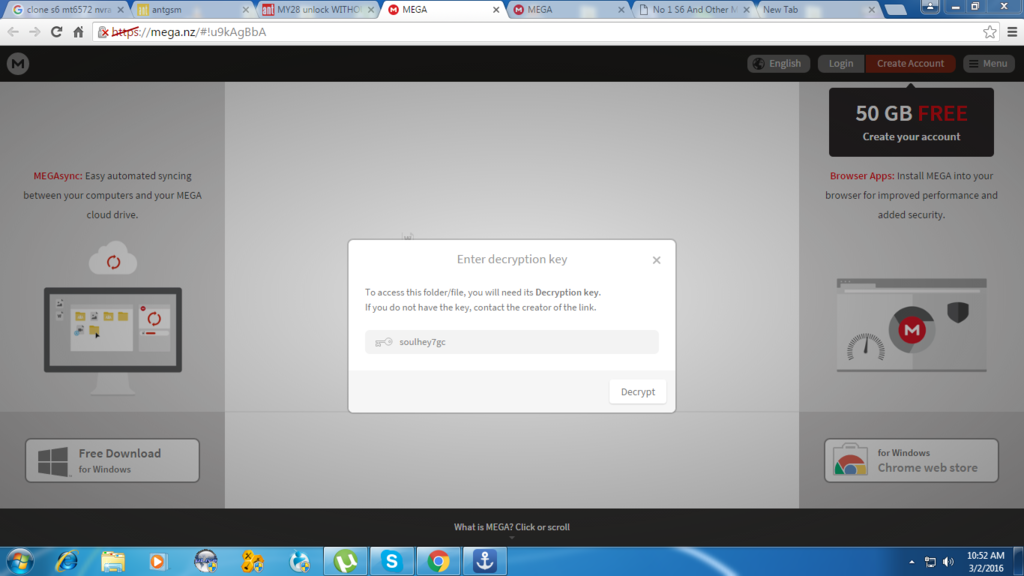Viewport: 1024px width, 576px height.
Task: Click the network icon in the system tray
Action: [931, 562]
